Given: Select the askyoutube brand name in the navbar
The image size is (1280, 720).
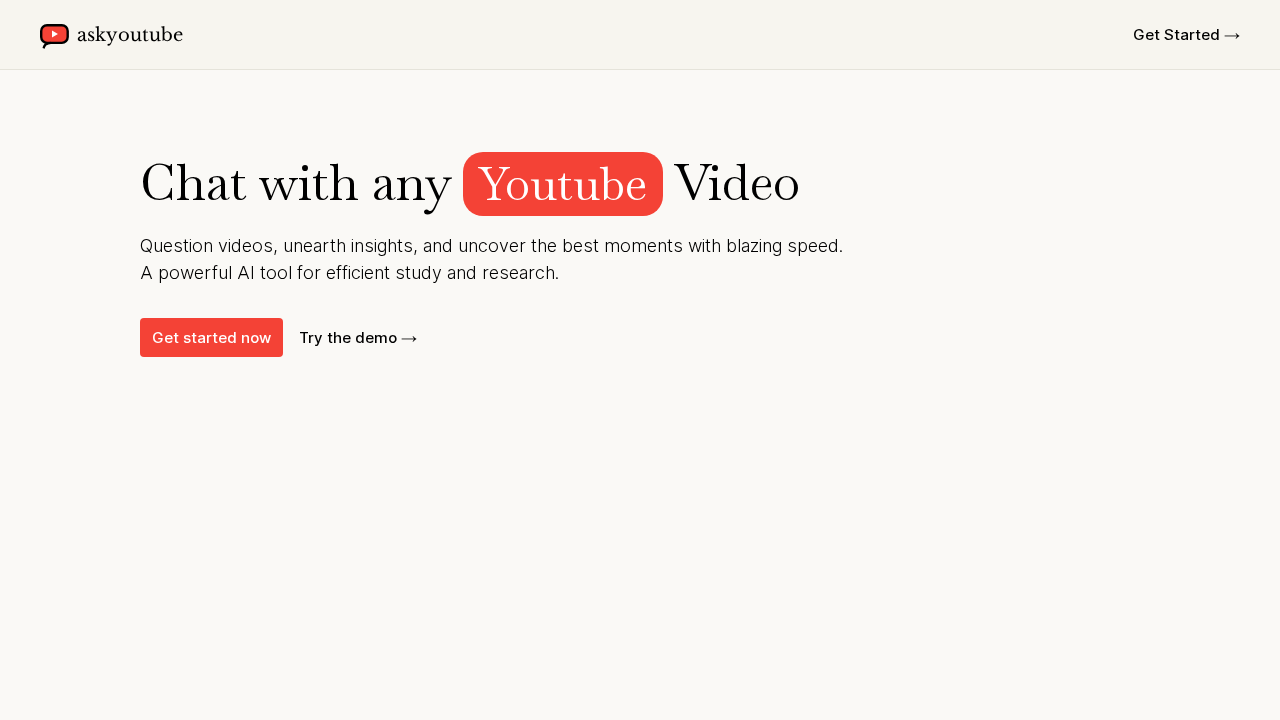Looking at the screenshot, I should click(x=130, y=33).
